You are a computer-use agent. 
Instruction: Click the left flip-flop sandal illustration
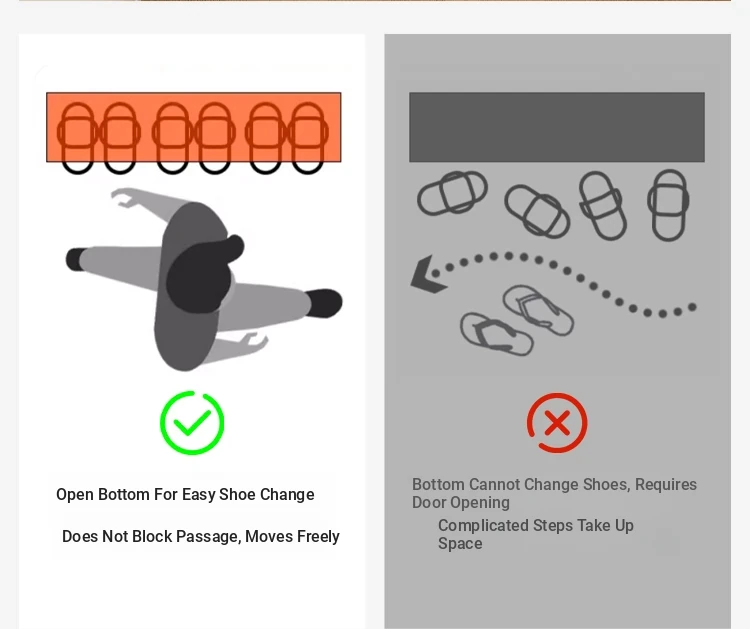tap(496, 334)
